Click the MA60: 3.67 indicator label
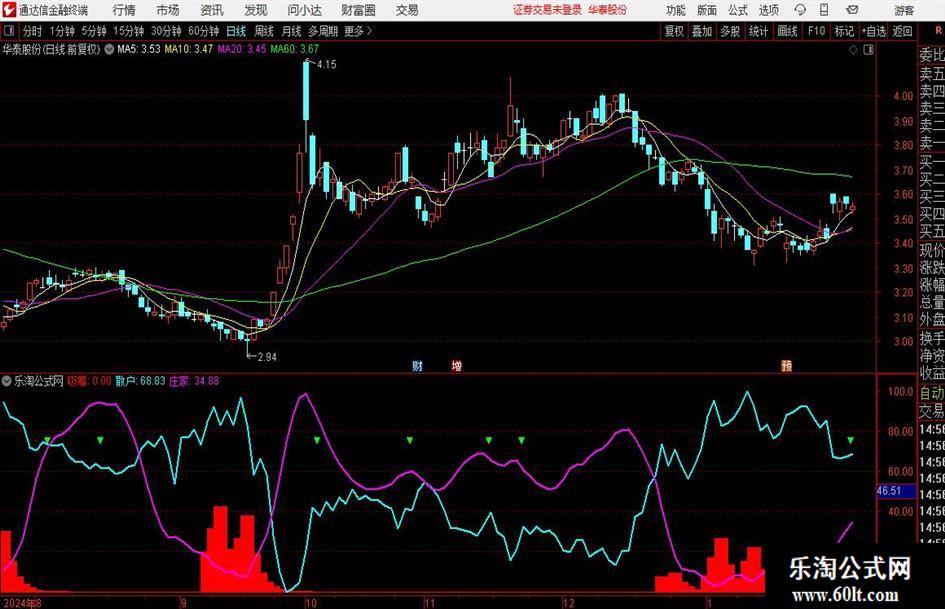 pyautogui.click(x=295, y=49)
